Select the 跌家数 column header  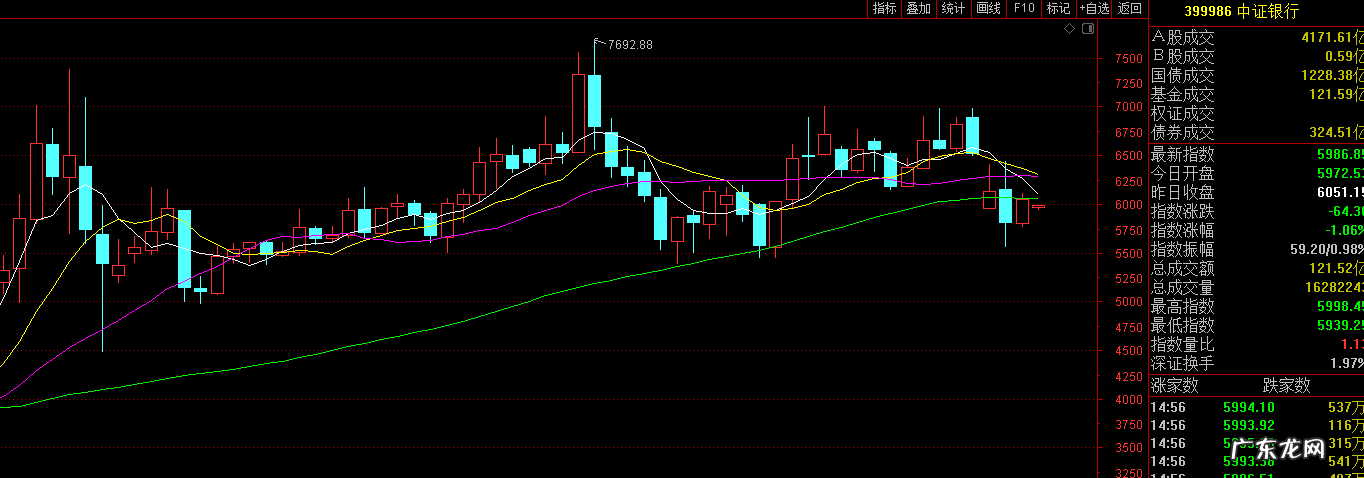[x=1286, y=386]
